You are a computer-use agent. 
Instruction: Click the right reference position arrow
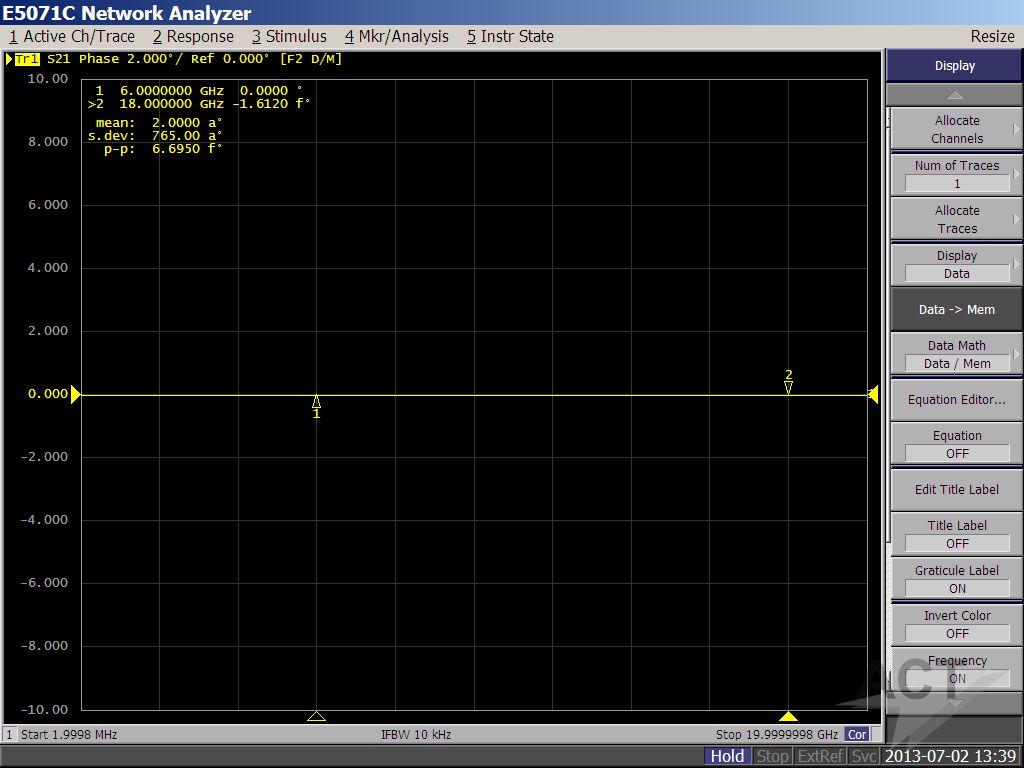873,395
